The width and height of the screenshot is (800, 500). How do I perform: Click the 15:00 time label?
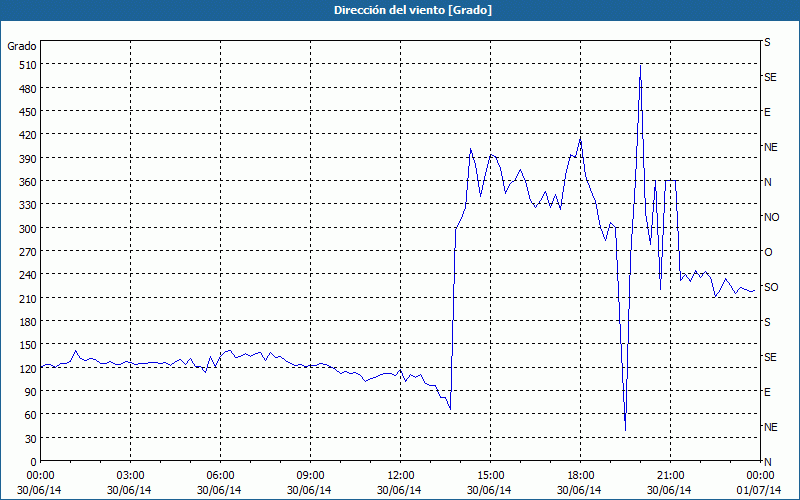(x=490, y=476)
